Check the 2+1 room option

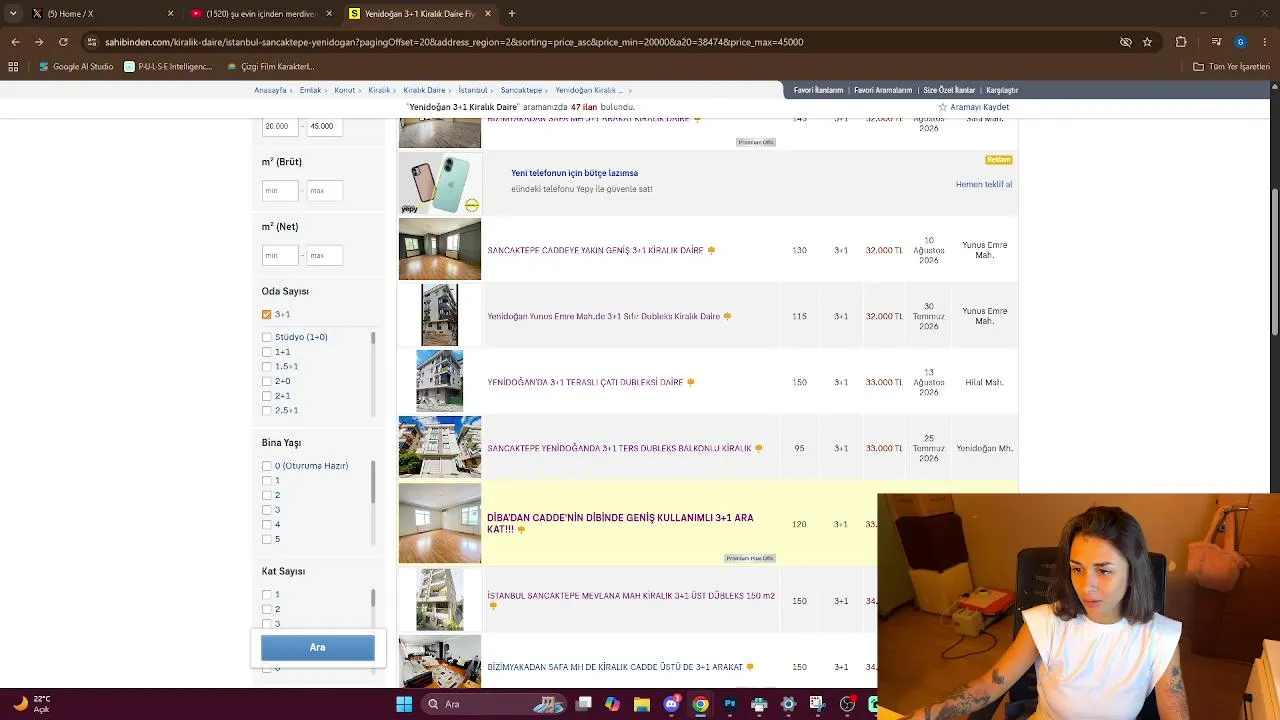tap(267, 396)
